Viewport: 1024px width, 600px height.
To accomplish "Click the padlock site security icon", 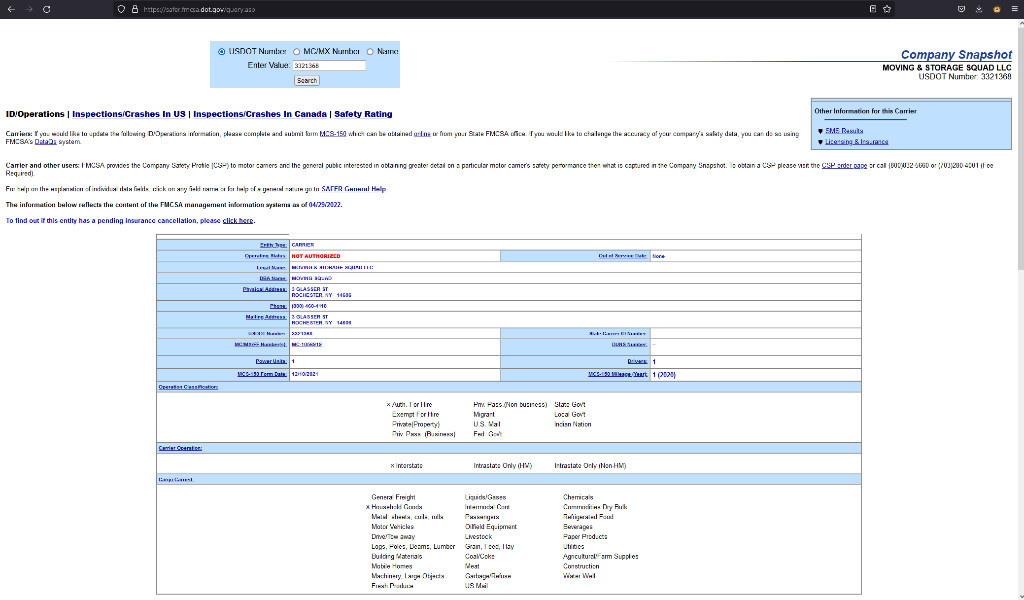I will click(135, 9).
